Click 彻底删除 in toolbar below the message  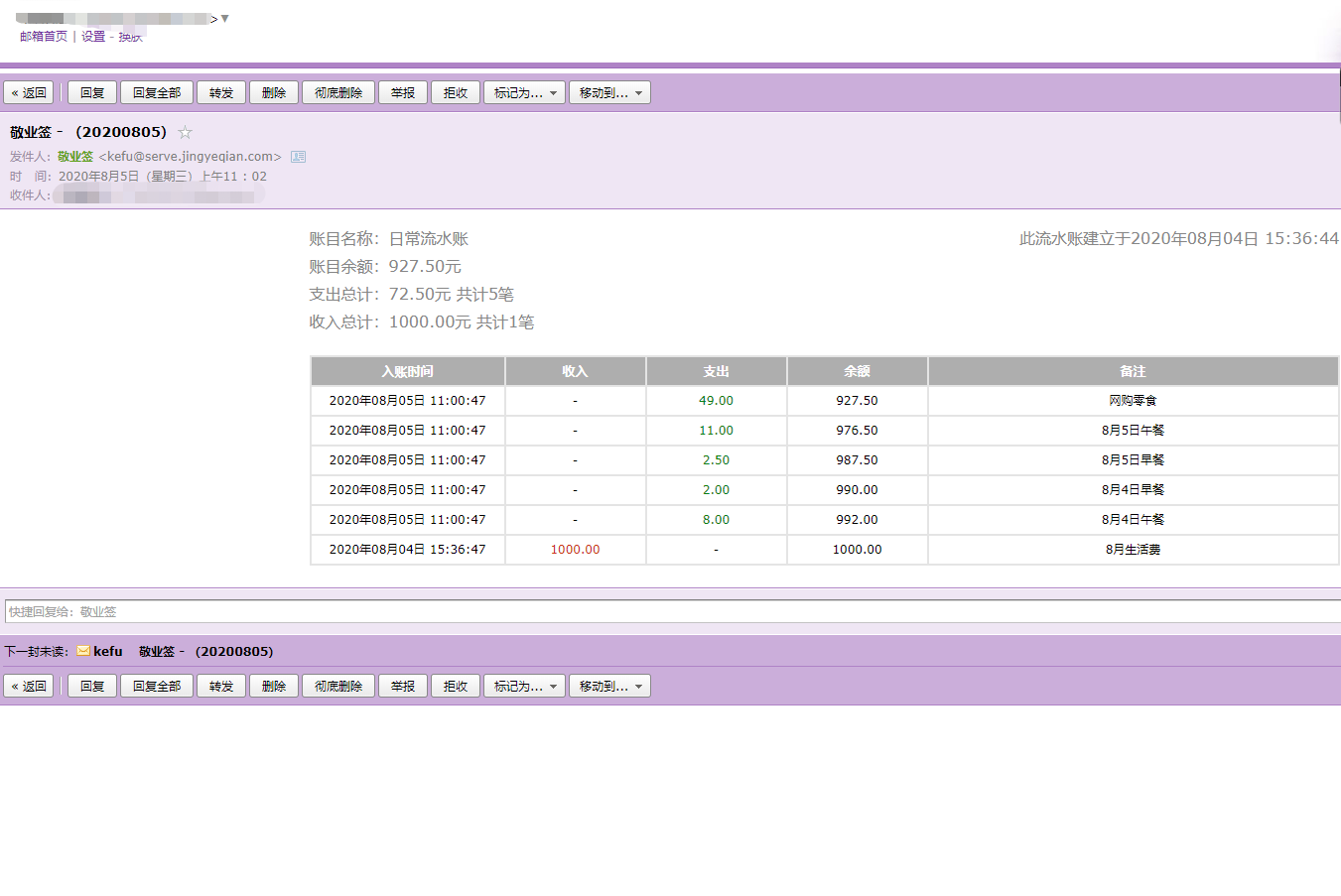pyautogui.click(x=338, y=686)
